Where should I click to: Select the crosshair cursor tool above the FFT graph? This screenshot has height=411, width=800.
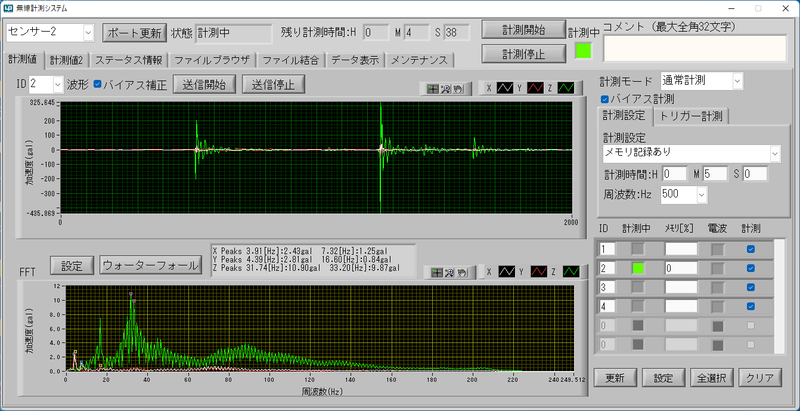tap(437, 273)
